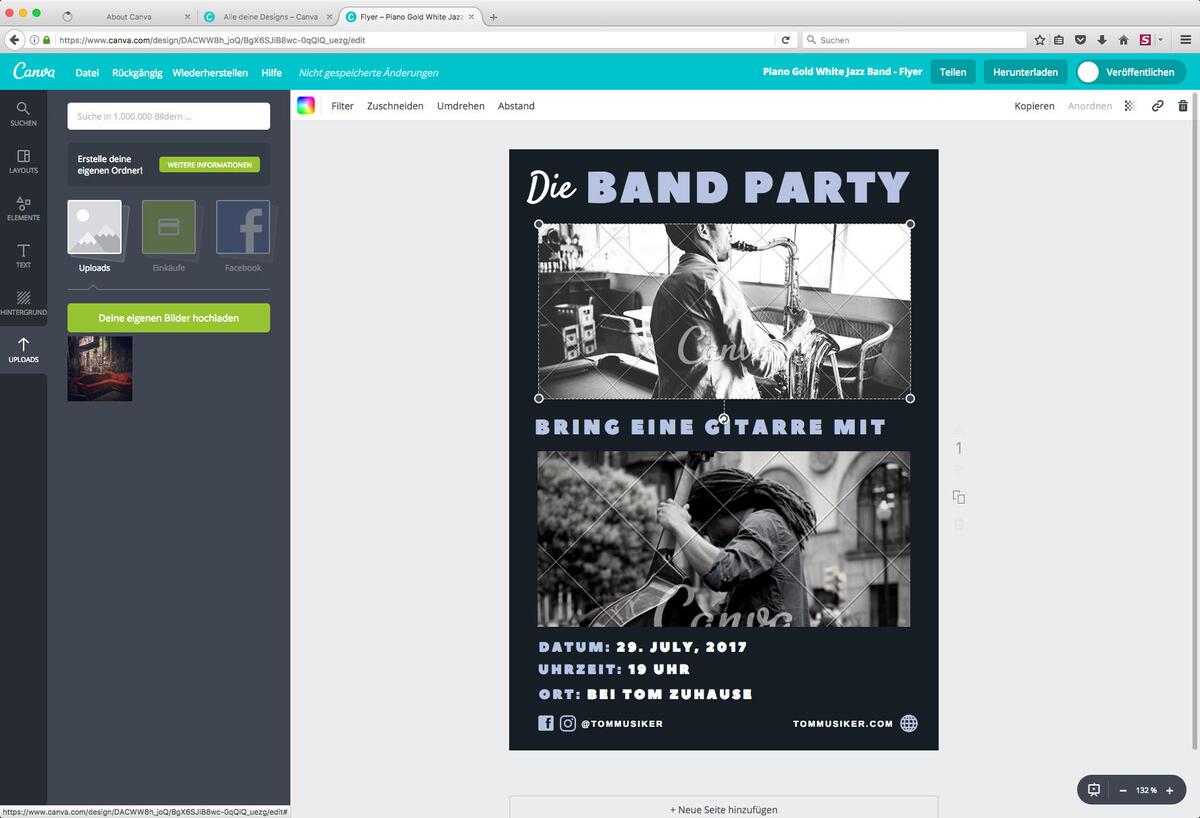
Task: Go to browser home page icon
Action: [1123, 40]
